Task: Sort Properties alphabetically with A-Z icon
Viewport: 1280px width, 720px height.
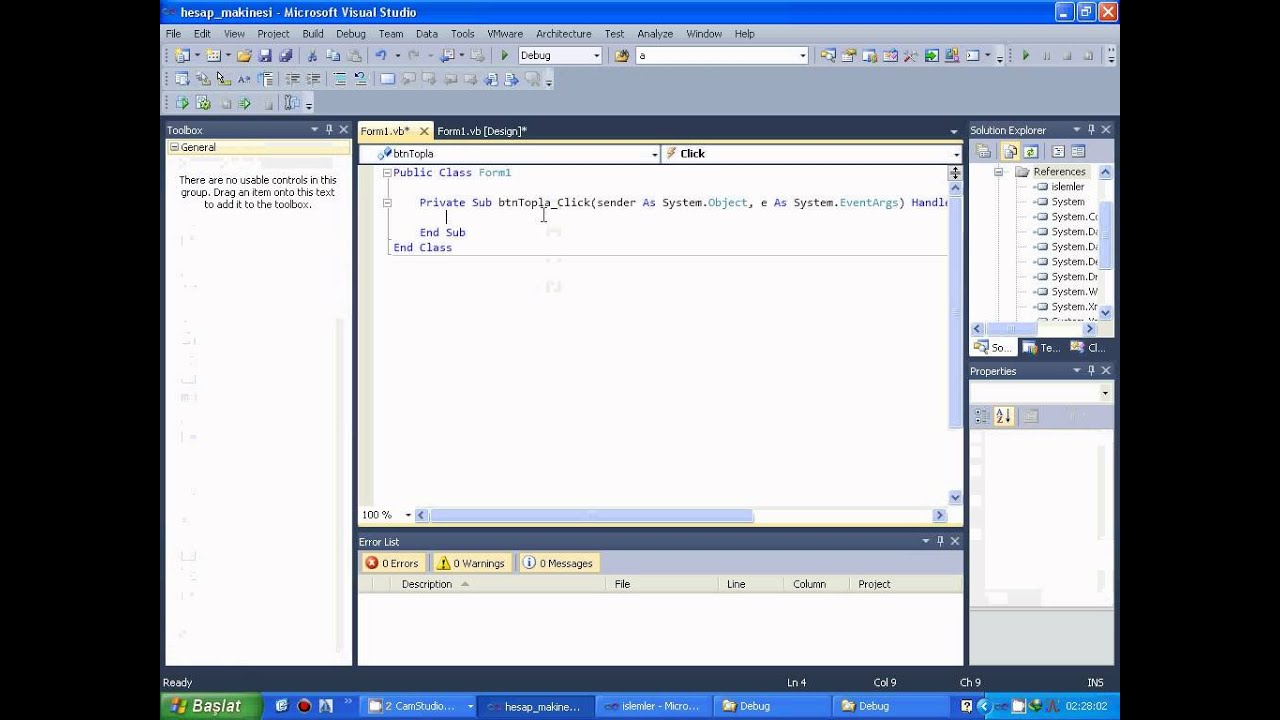Action: click(x=1004, y=416)
